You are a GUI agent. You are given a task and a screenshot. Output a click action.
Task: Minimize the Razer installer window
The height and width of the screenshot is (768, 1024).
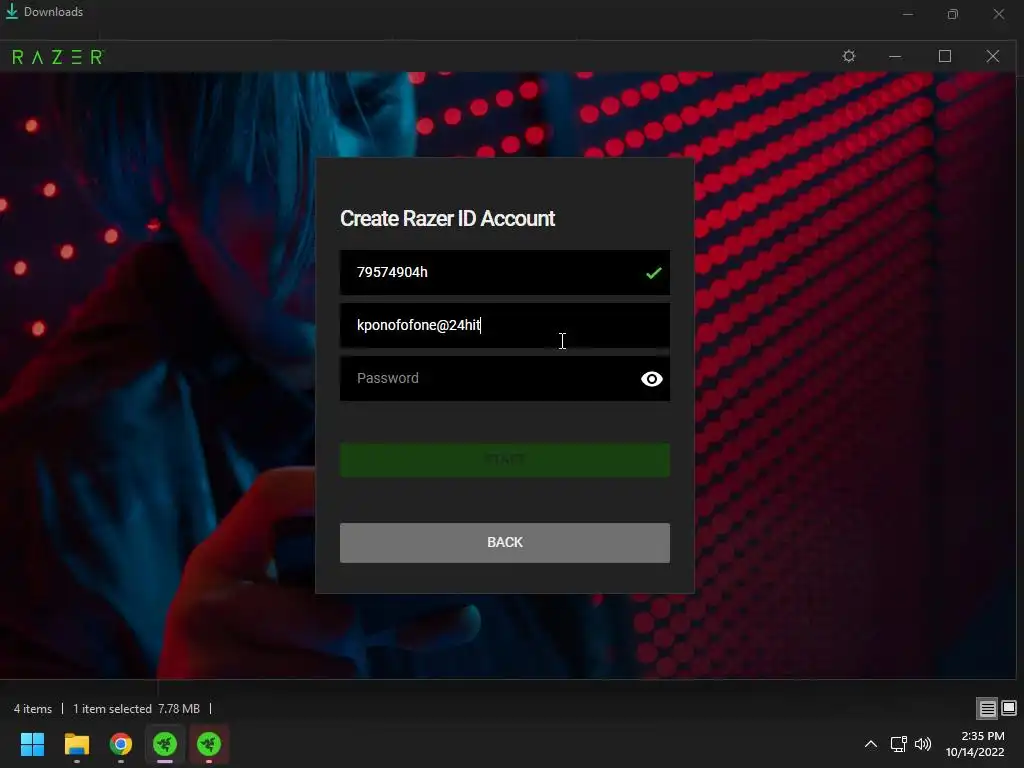tap(895, 56)
